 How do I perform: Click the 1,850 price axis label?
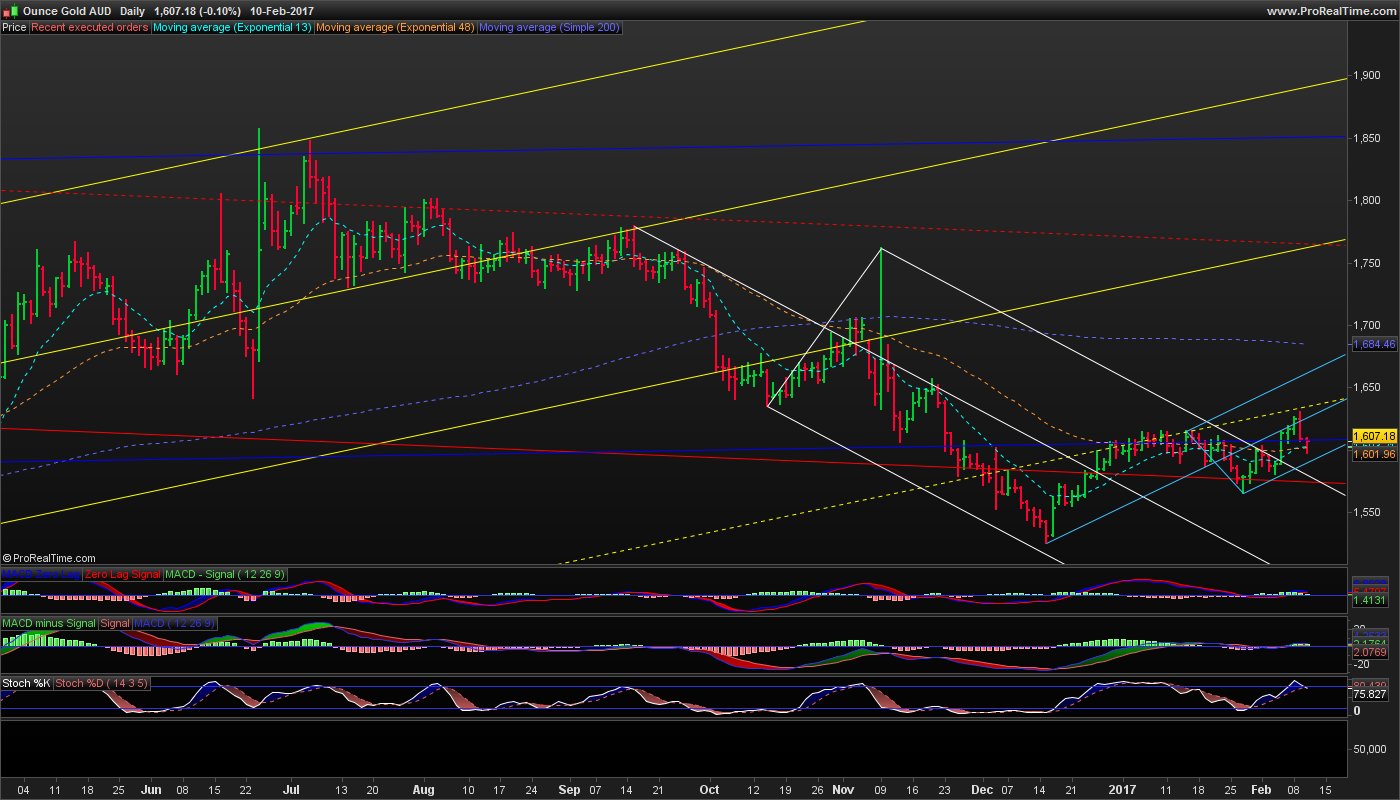click(x=1369, y=138)
